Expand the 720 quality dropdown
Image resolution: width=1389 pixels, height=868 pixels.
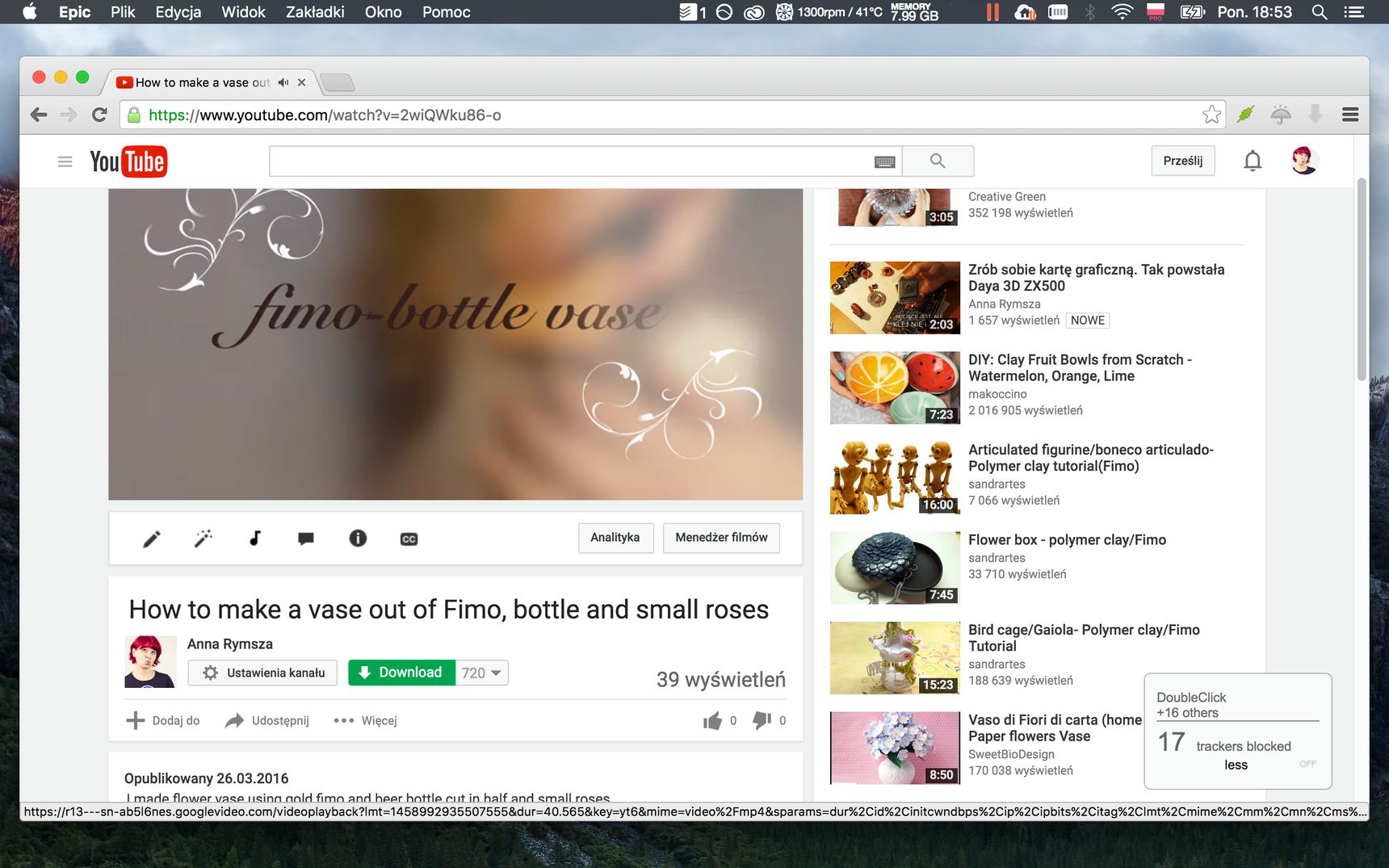482,673
